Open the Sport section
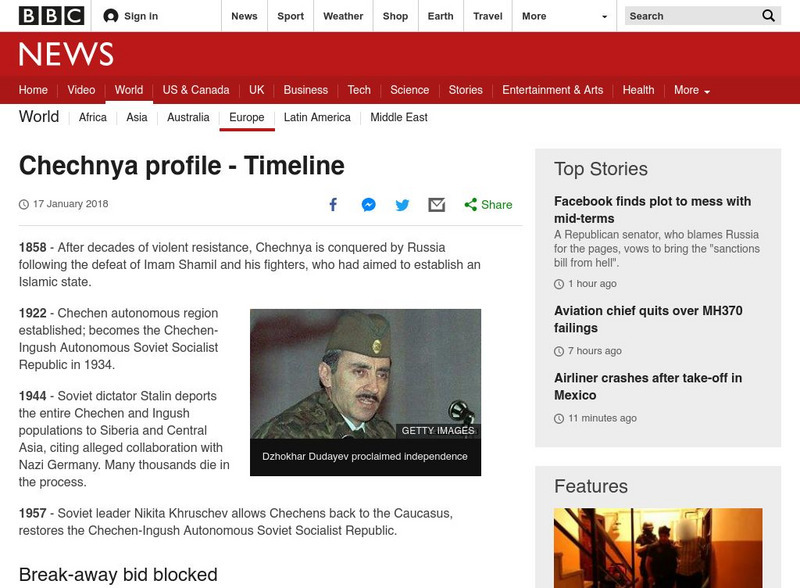The height and width of the screenshot is (588, 800). (x=290, y=16)
